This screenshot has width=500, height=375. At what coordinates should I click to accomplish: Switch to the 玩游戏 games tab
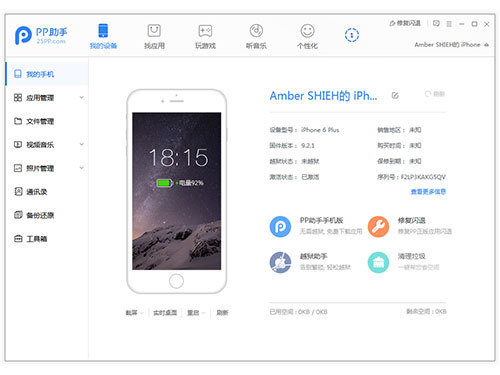[205, 36]
